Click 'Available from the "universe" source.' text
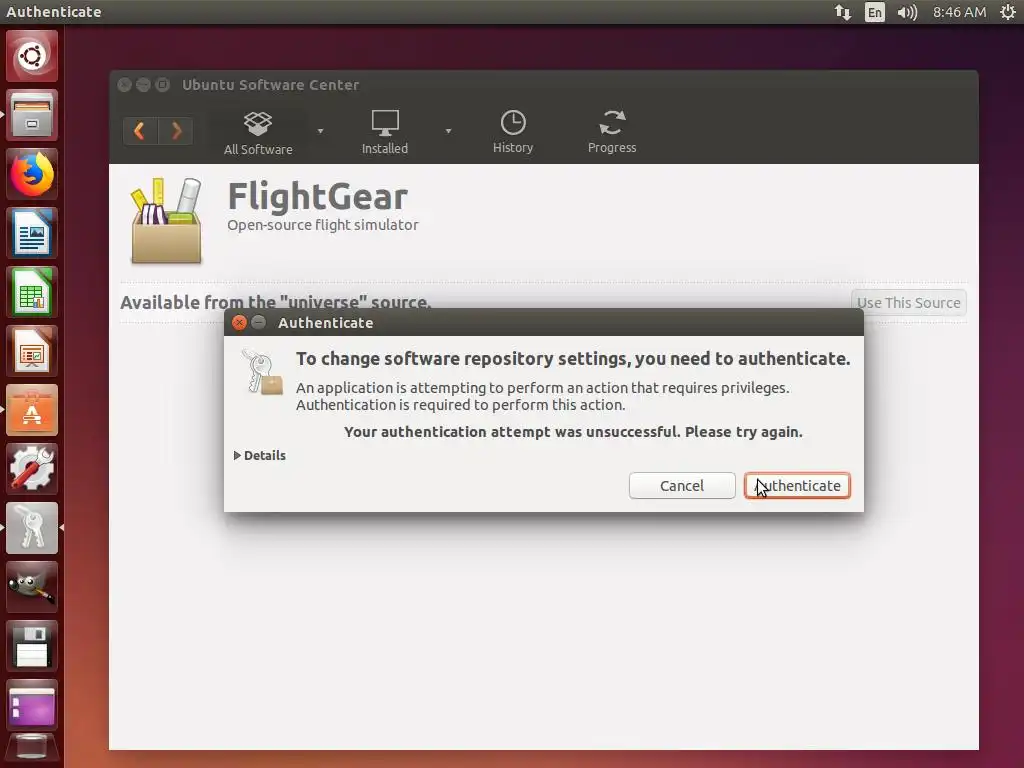The height and width of the screenshot is (768, 1024). pyautogui.click(x=276, y=302)
